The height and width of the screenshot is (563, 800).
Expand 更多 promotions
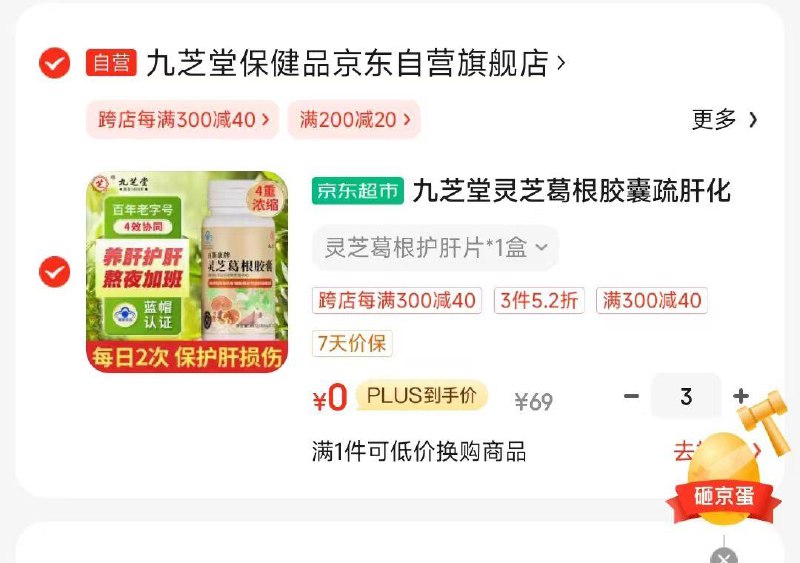point(724,120)
